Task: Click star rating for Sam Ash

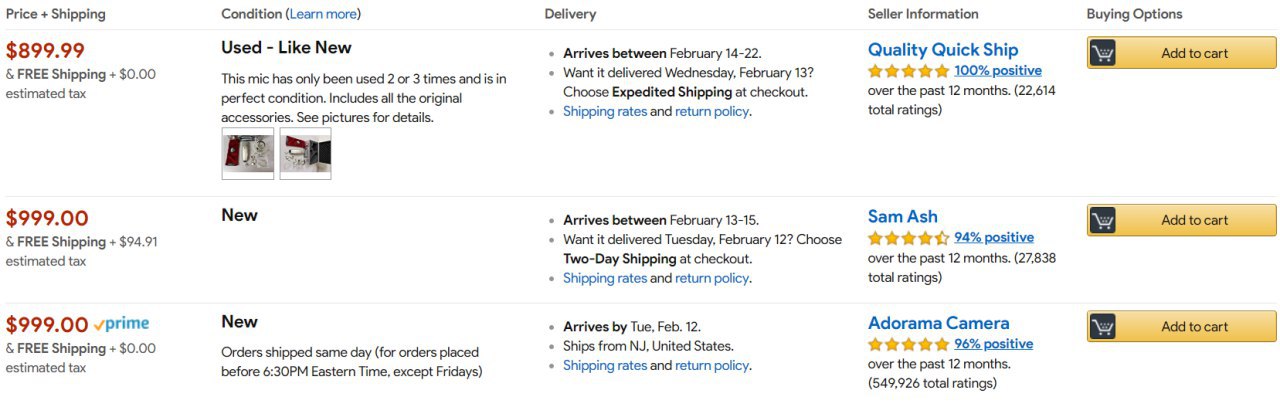Action: pos(908,238)
